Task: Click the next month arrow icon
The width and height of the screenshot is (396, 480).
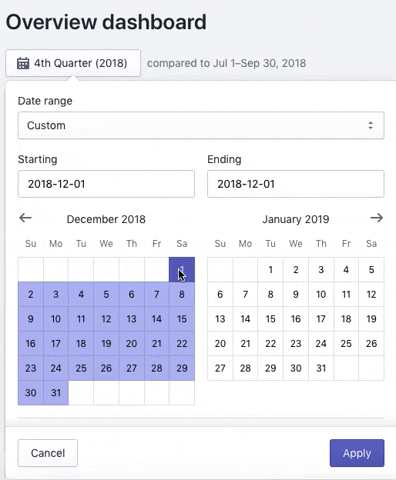Action: [x=377, y=218]
